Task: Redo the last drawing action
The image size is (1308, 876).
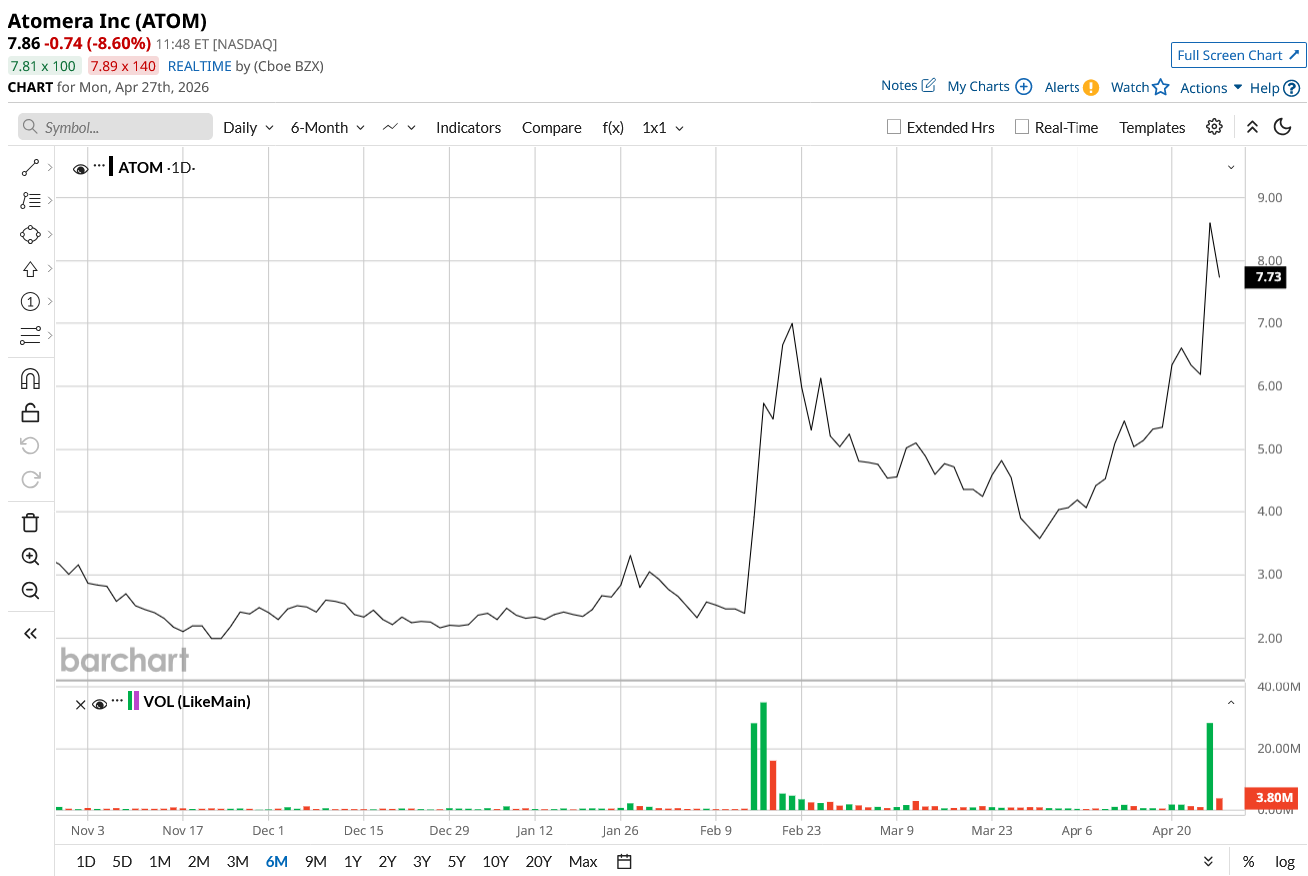Action: [x=30, y=478]
